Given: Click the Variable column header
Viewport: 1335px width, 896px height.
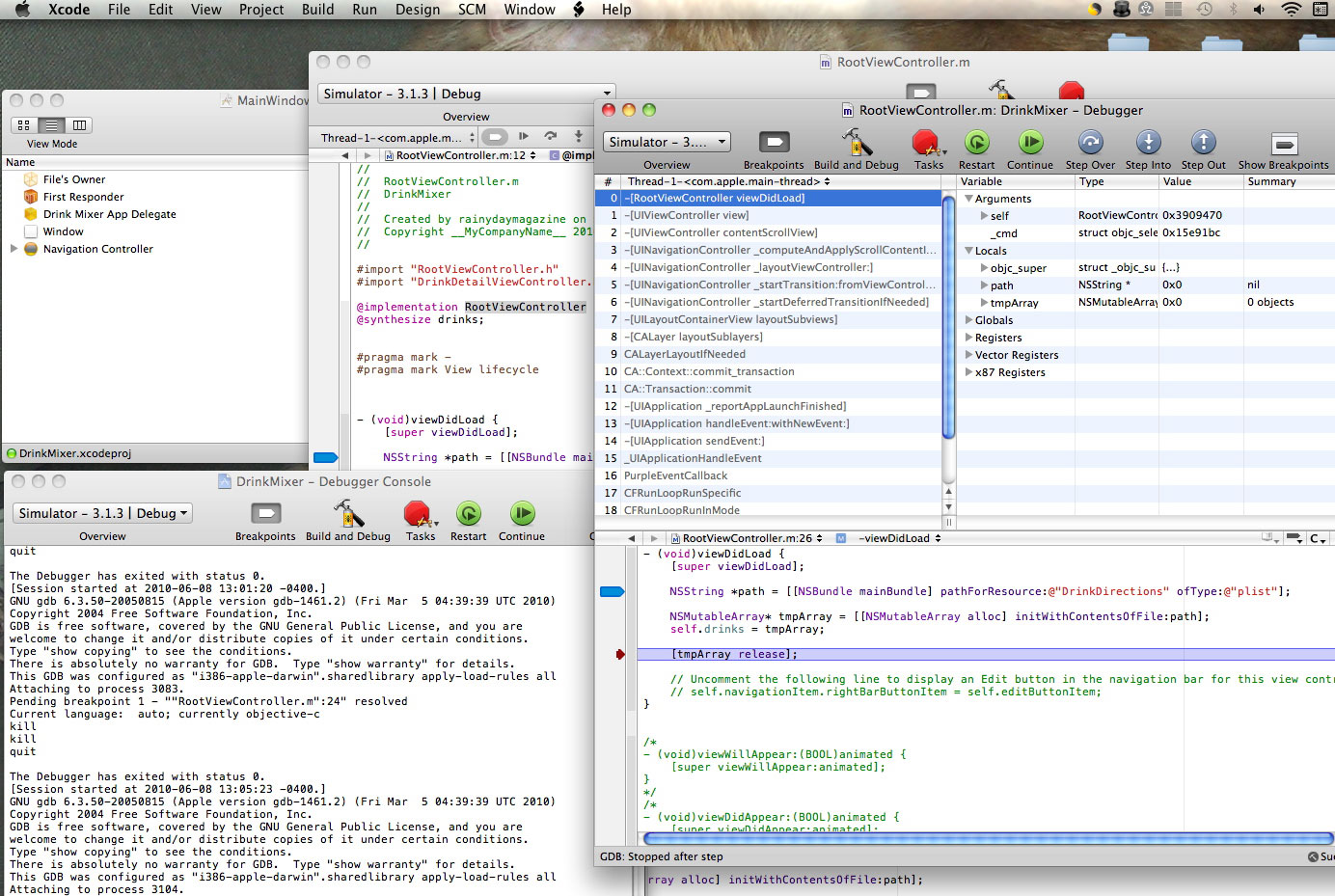Looking at the screenshot, I should coord(1016,181).
